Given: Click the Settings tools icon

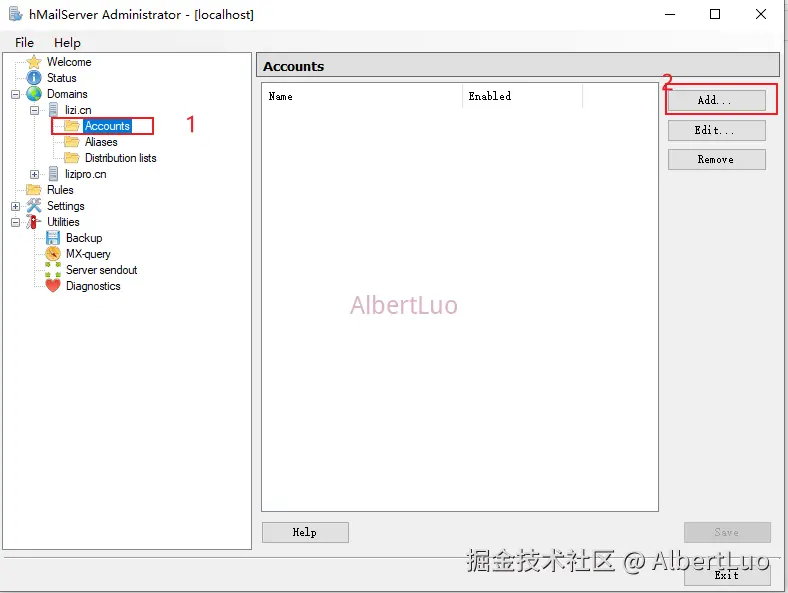Looking at the screenshot, I should pyautogui.click(x=34, y=206).
